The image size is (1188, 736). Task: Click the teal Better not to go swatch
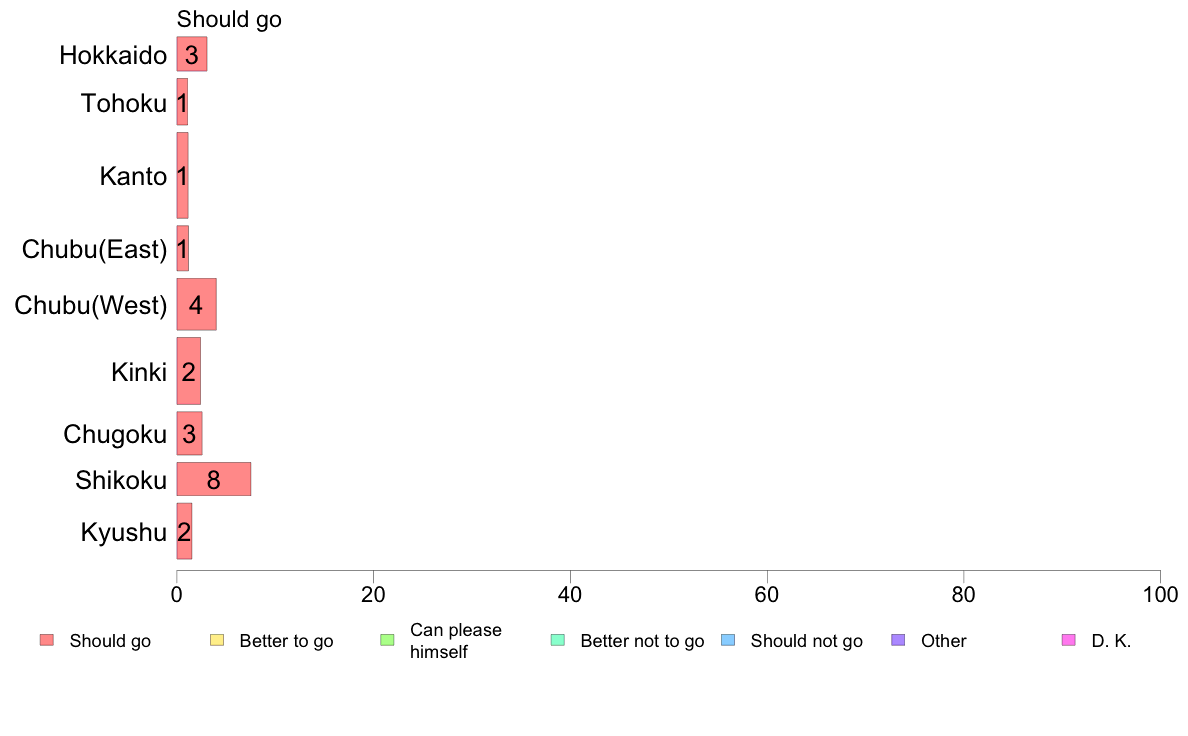tap(558, 640)
